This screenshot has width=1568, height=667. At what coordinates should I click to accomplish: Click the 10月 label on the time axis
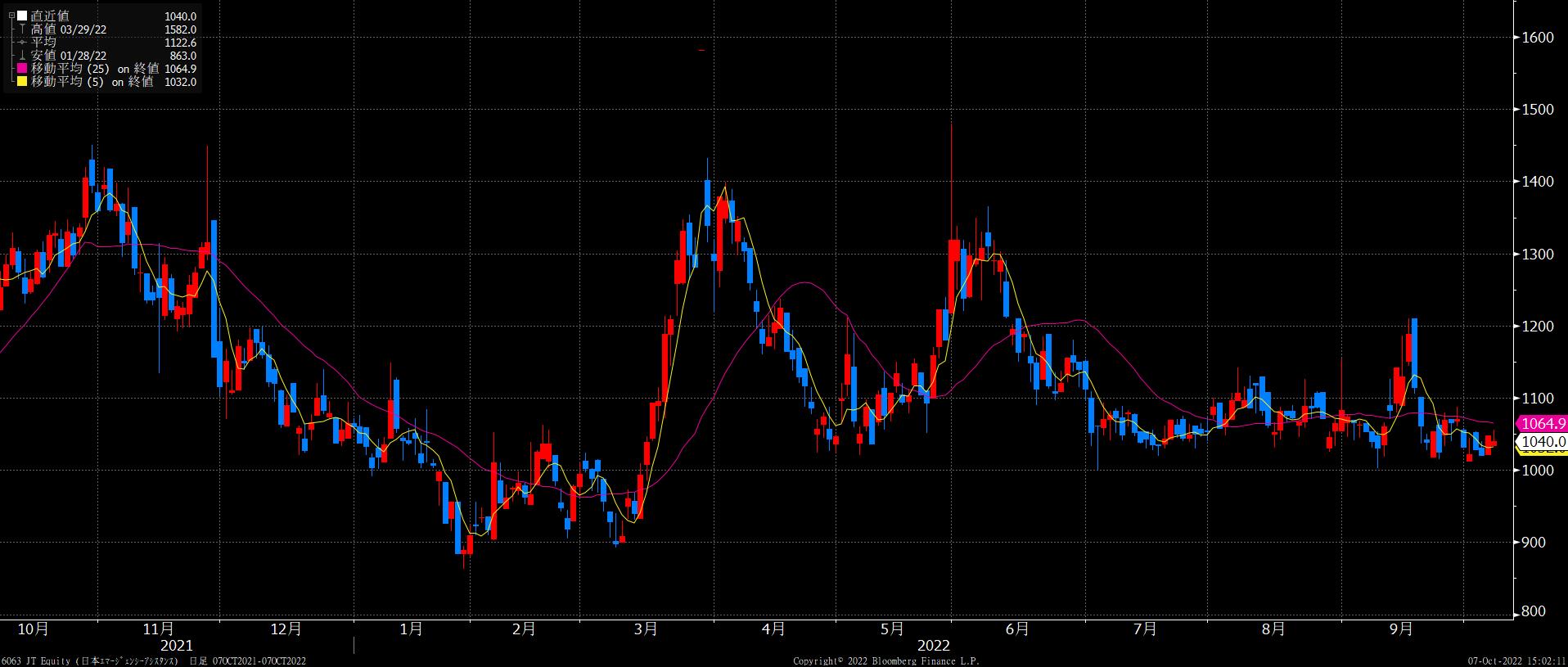(33, 629)
